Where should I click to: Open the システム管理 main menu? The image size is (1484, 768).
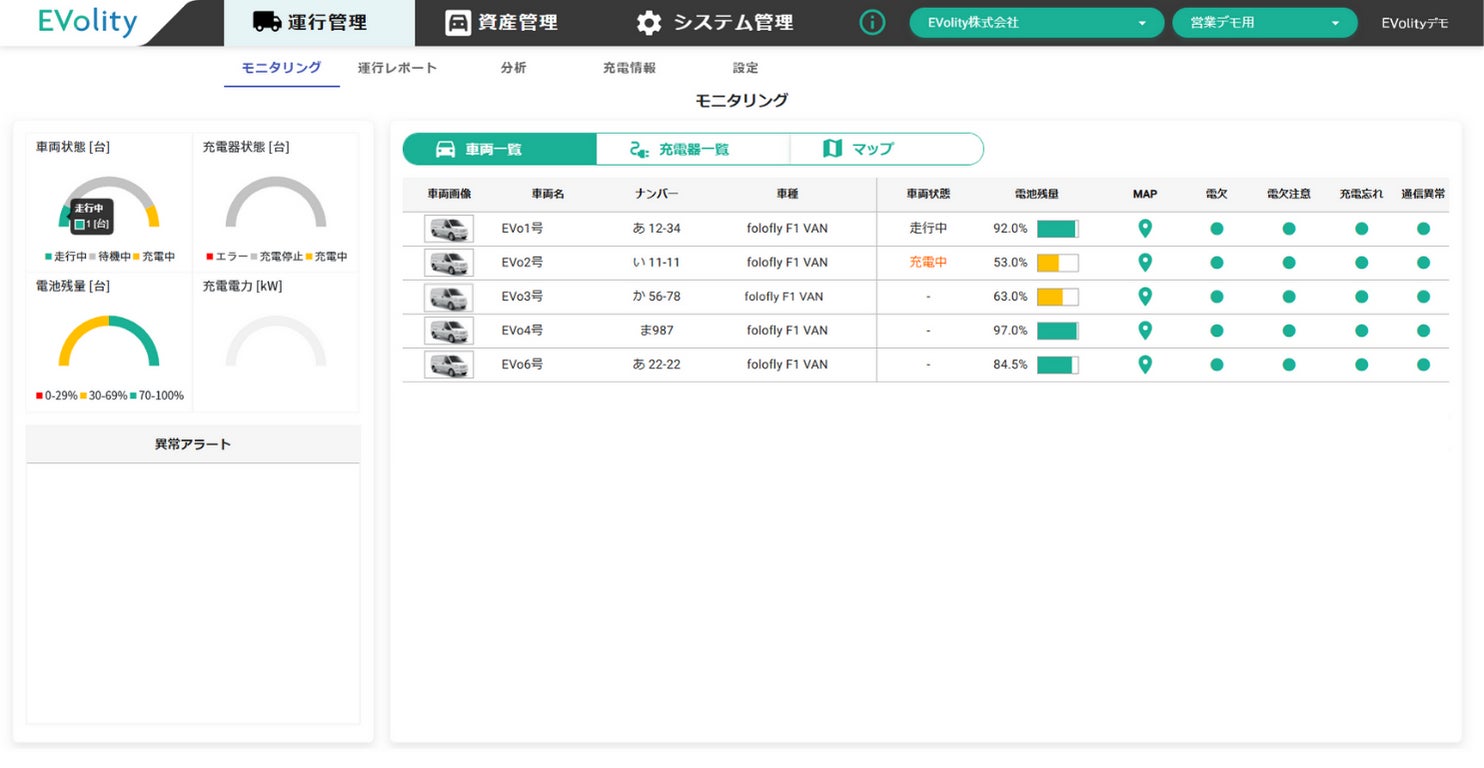click(x=715, y=22)
